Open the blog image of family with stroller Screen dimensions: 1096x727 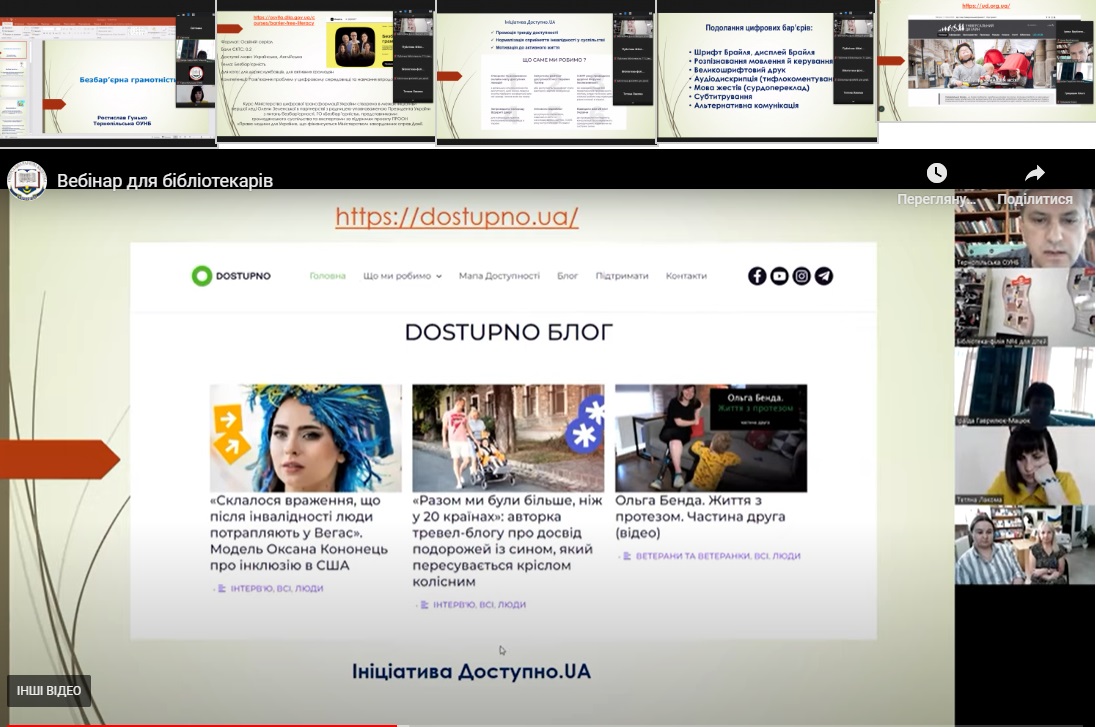pyautogui.click(x=508, y=438)
